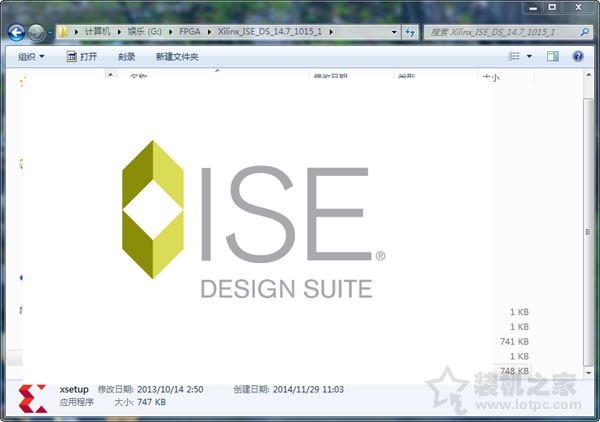Click the 748 KB size cell

click(x=514, y=371)
